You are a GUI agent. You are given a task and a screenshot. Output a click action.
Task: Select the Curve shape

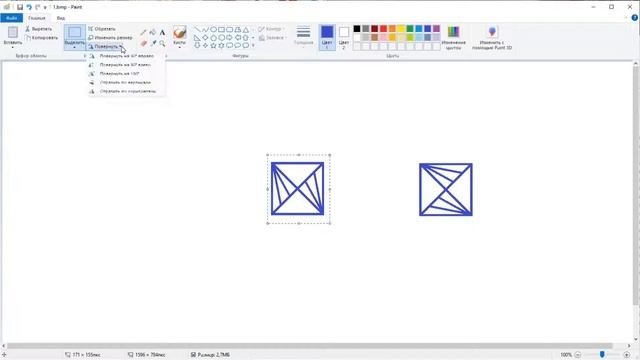click(x=205, y=29)
